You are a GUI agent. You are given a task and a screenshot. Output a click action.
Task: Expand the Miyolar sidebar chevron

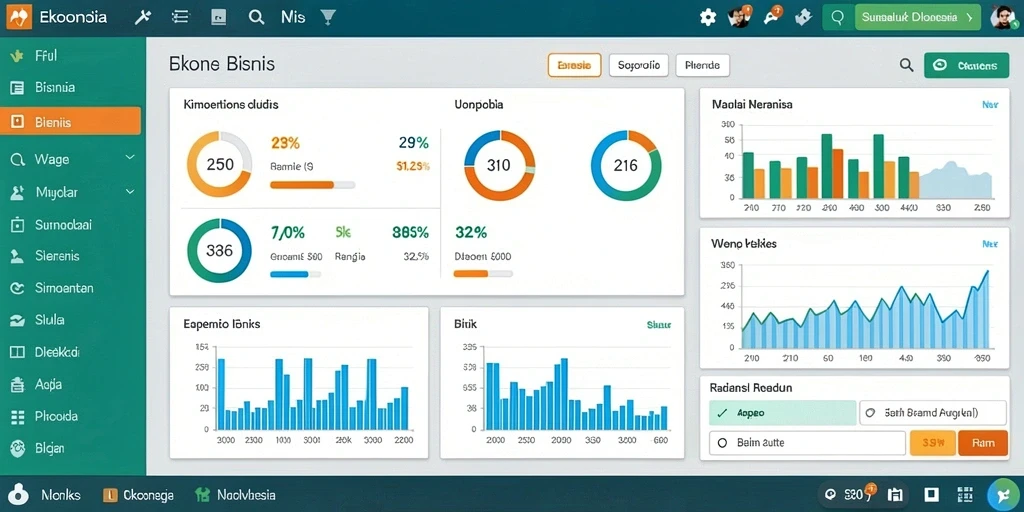(x=130, y=191)
